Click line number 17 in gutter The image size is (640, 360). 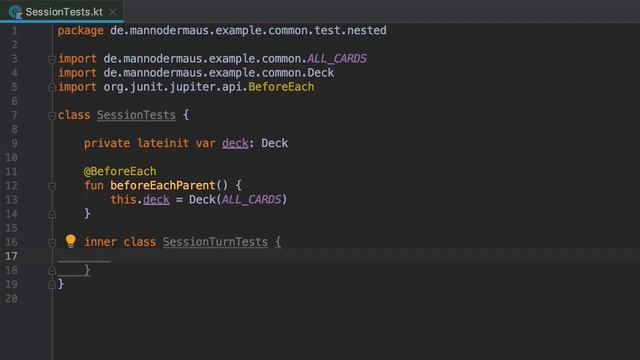(x=11, y=256)
